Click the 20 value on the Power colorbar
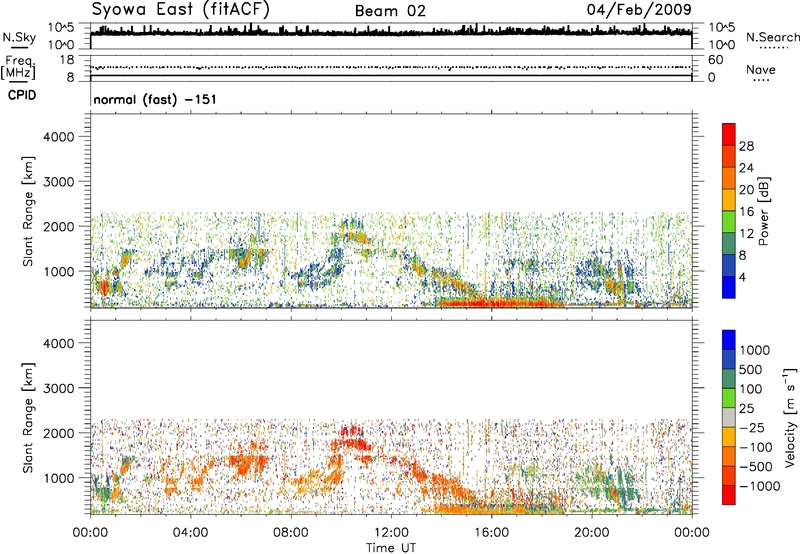 coord(746,190)
